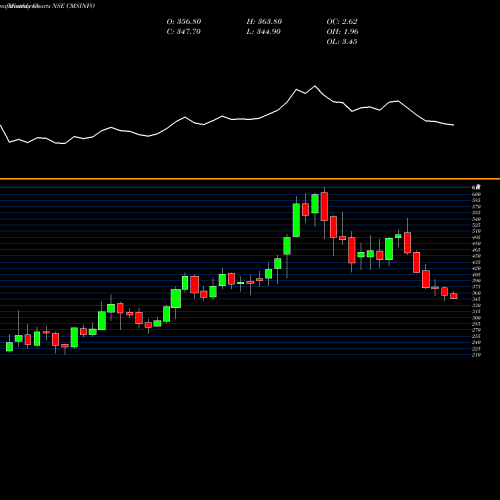Click the 360 price axis label
Screen dimensions: 500x500
476,293
